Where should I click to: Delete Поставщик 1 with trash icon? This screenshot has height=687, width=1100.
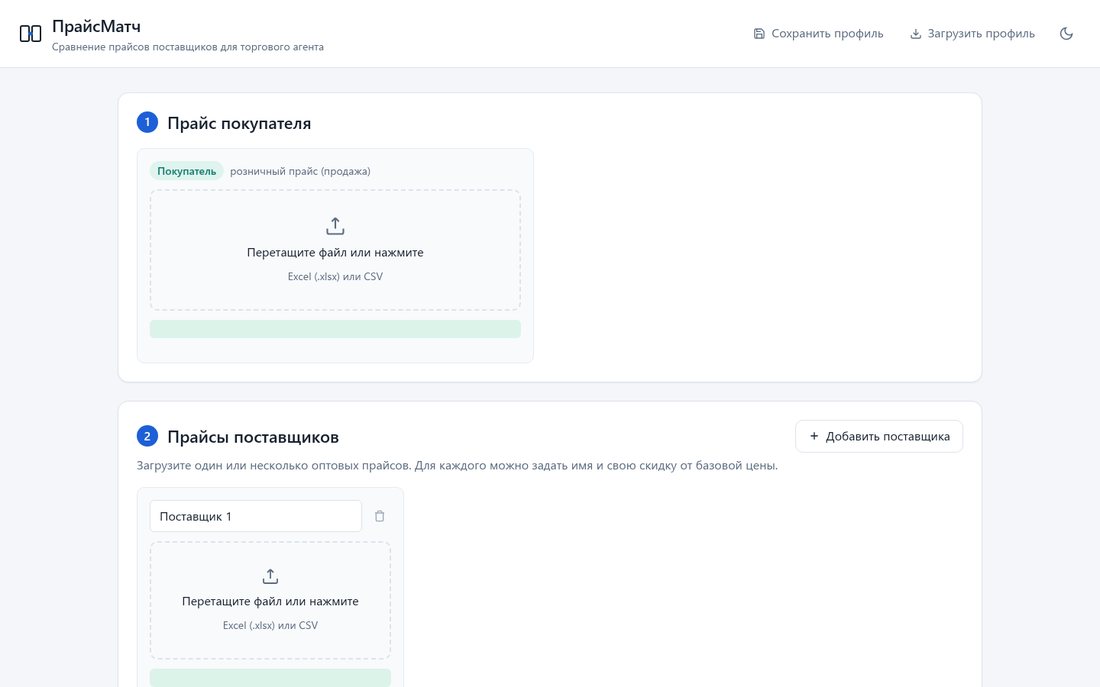pyautogui.click(x=380, y=516)
